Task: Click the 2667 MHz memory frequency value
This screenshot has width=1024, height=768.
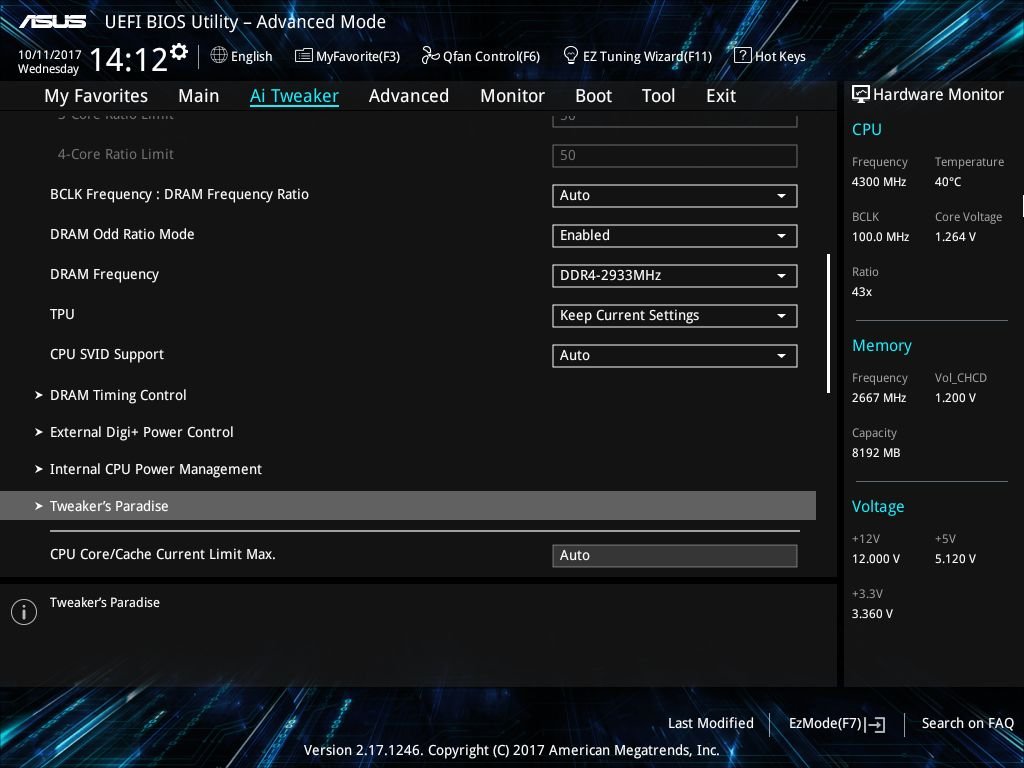Action: 879,398
